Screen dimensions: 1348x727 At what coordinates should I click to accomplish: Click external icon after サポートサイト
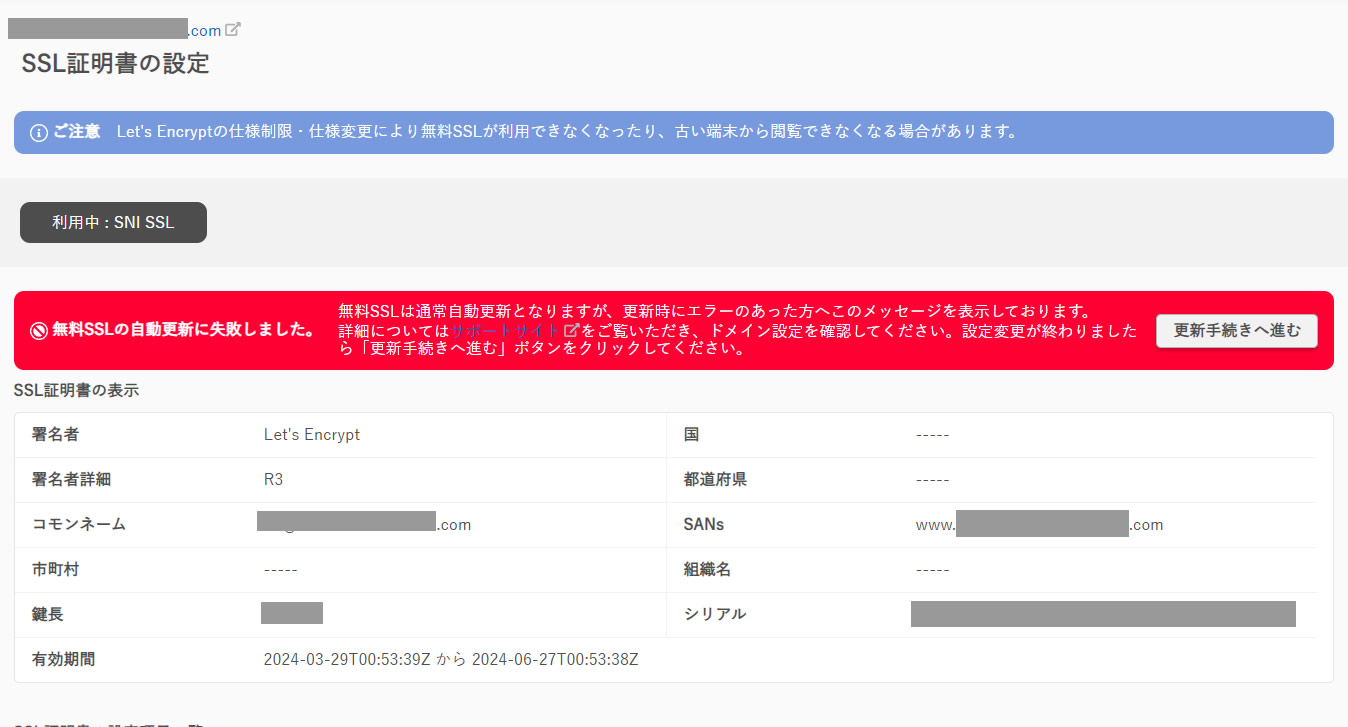572,330
